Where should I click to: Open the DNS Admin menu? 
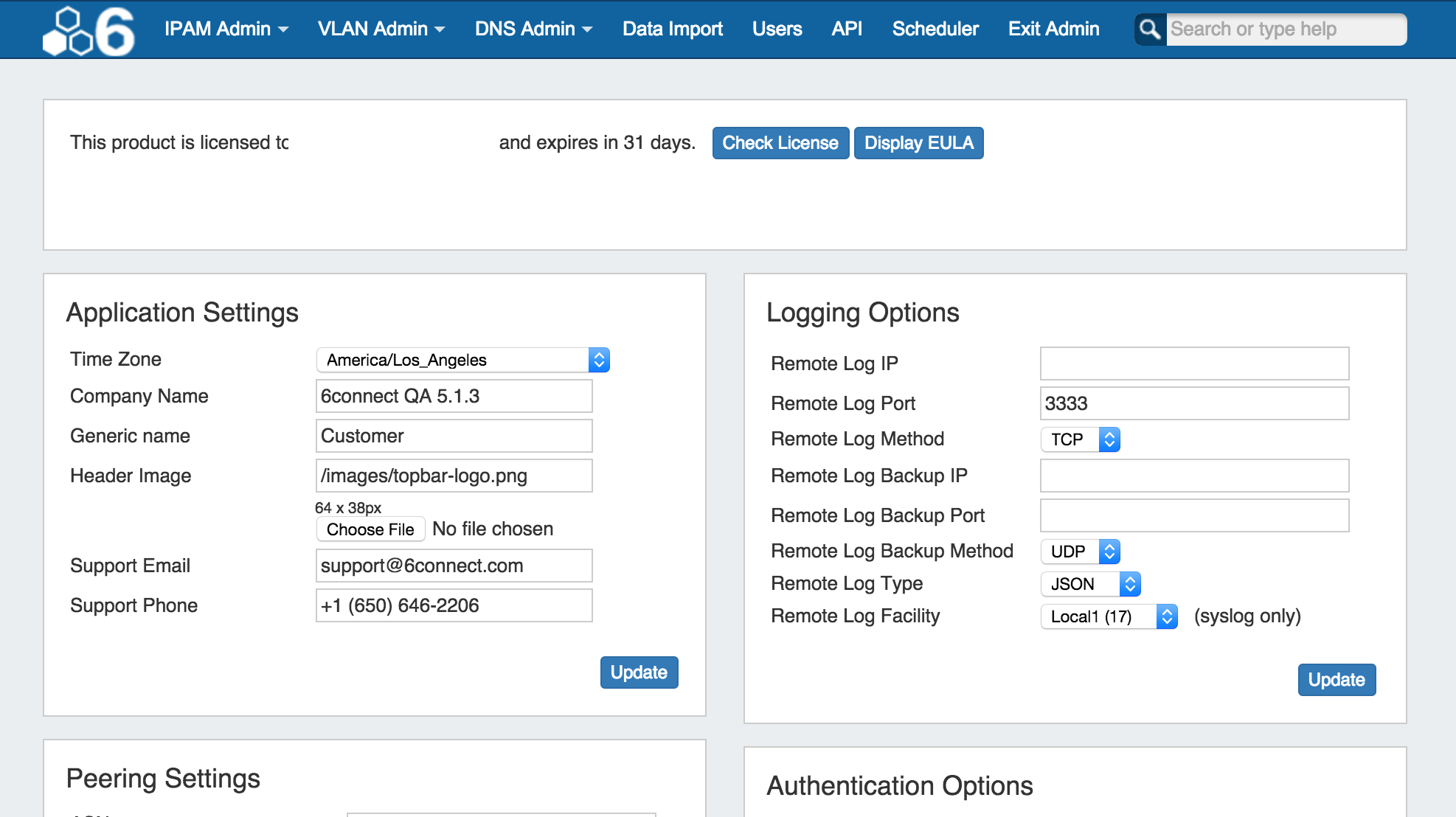click(x=533, y=29)
